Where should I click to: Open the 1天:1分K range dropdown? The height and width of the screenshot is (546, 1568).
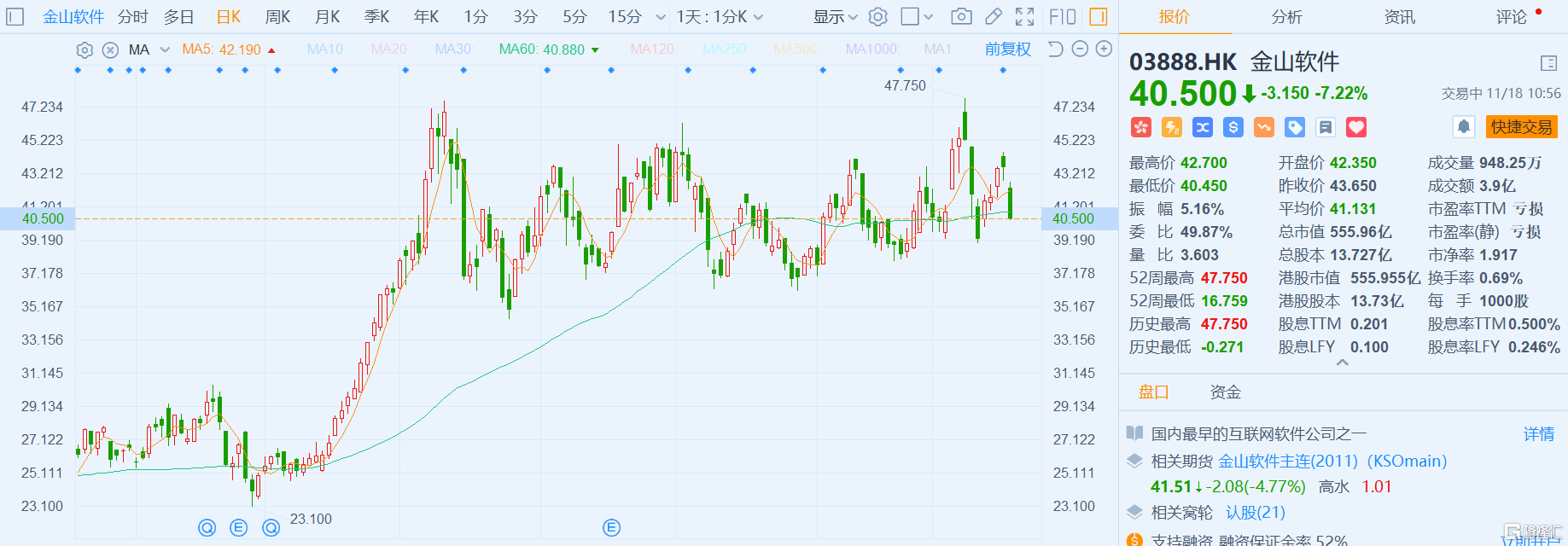coord(720,17)
